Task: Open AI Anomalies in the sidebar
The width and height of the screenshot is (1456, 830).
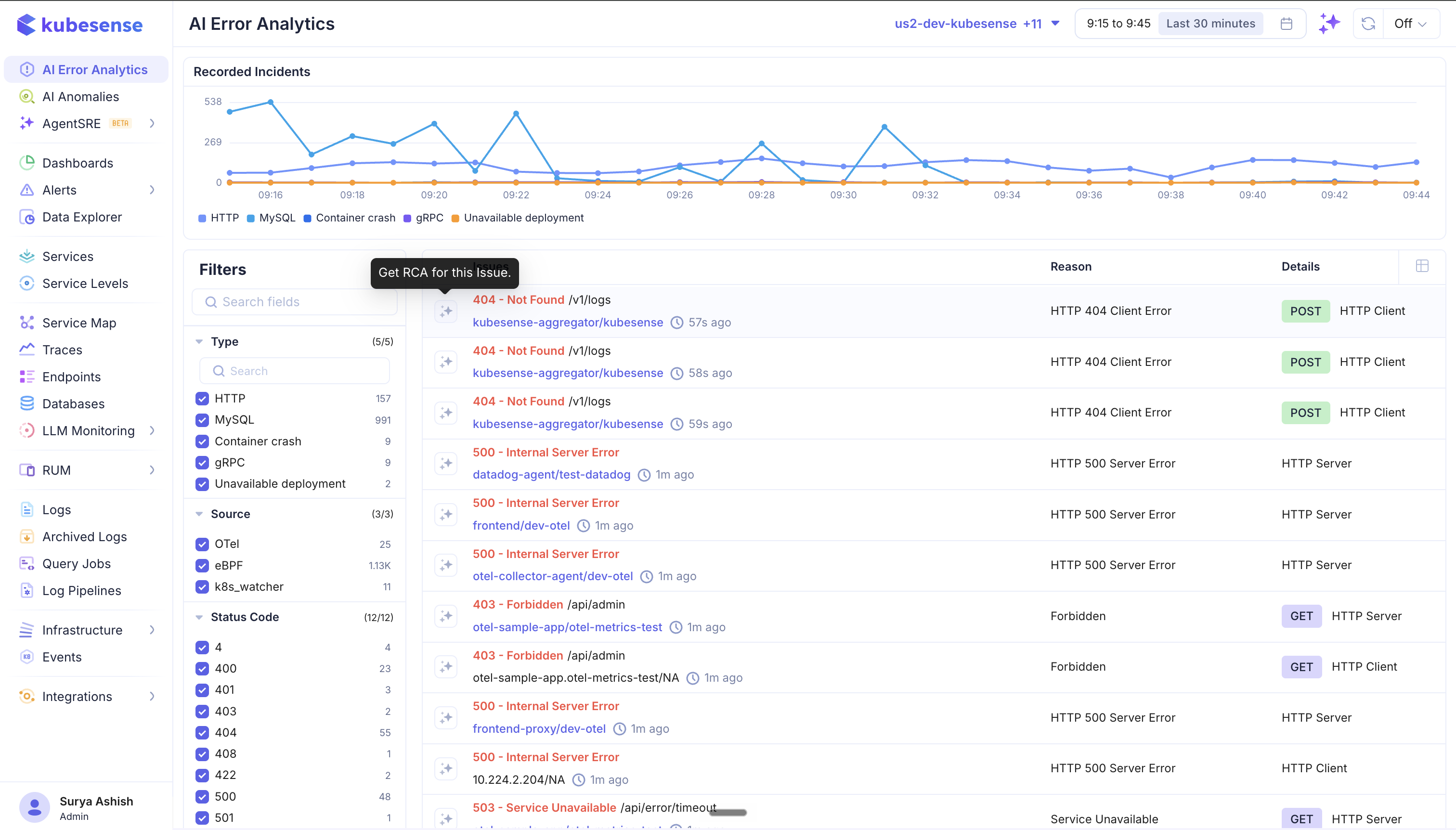Action: pyautogui.click(x=80, y=96)
